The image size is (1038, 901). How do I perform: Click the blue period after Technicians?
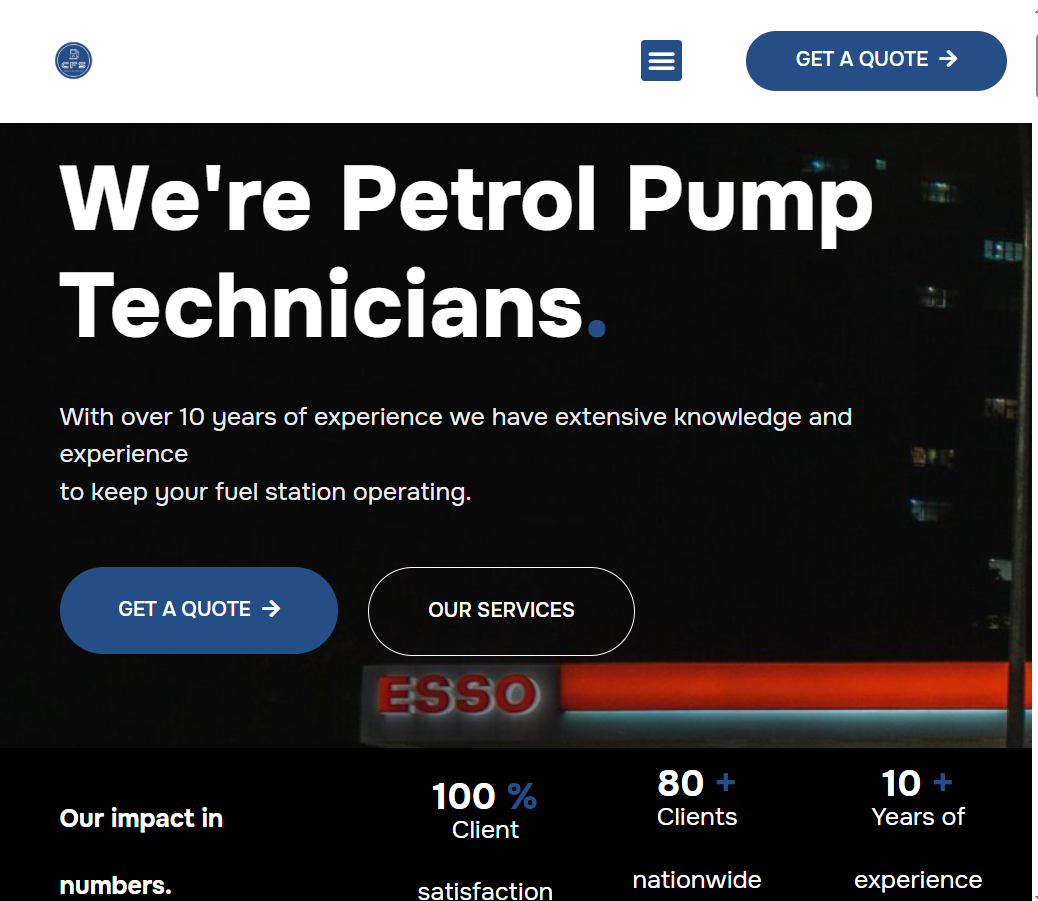[597, 327]
